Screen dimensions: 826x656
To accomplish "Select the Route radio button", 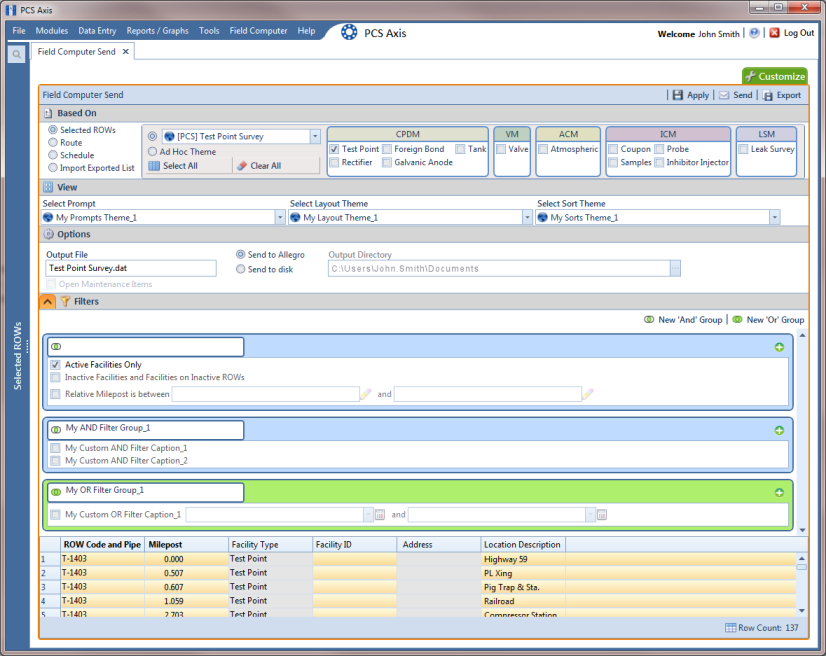I will pyautogui.click(x=53, y=142).
